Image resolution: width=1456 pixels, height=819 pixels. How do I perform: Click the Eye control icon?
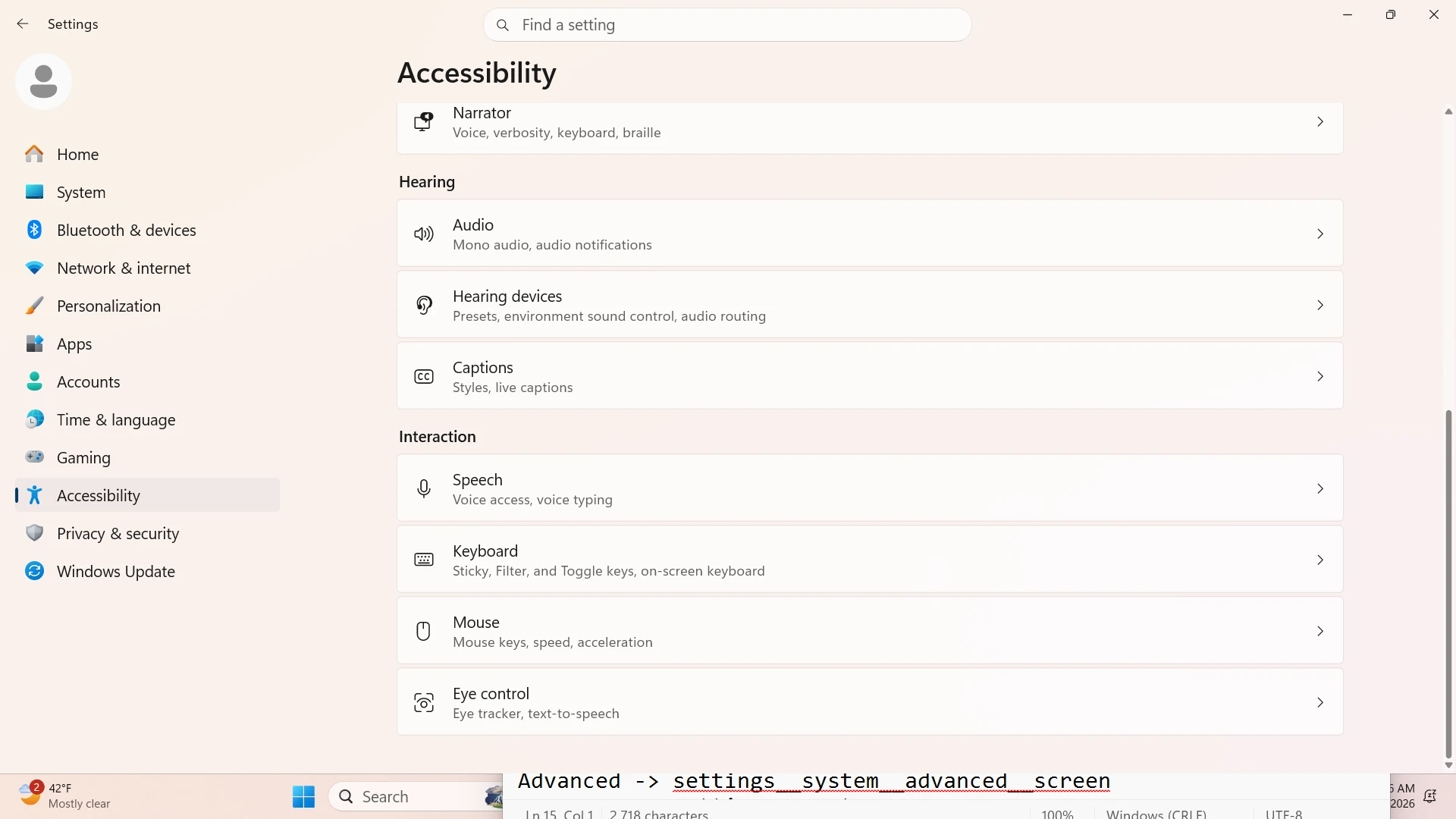424,702
